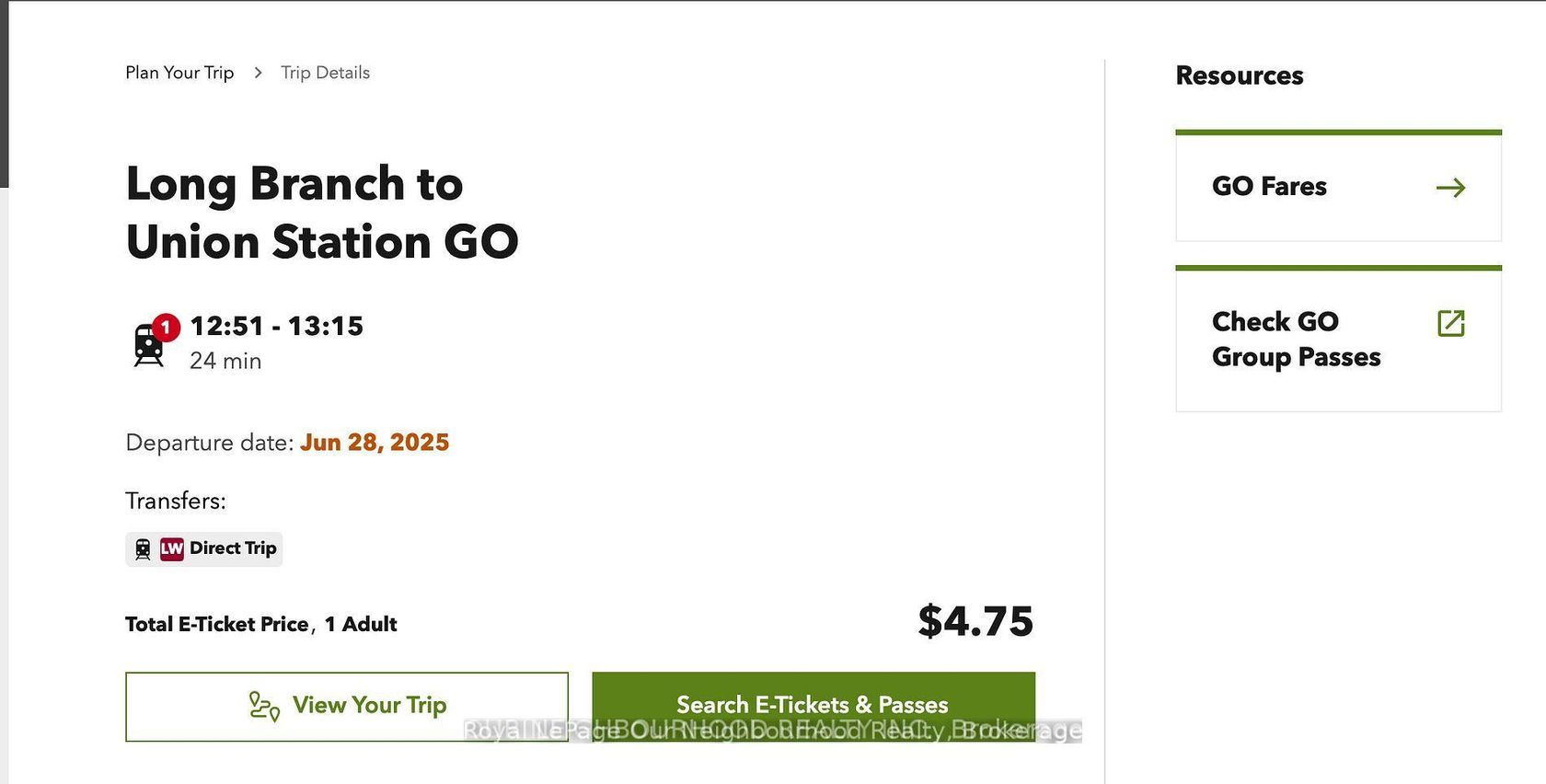Select the Direct Trip label

pyautogui.click(x=233, y=548)
